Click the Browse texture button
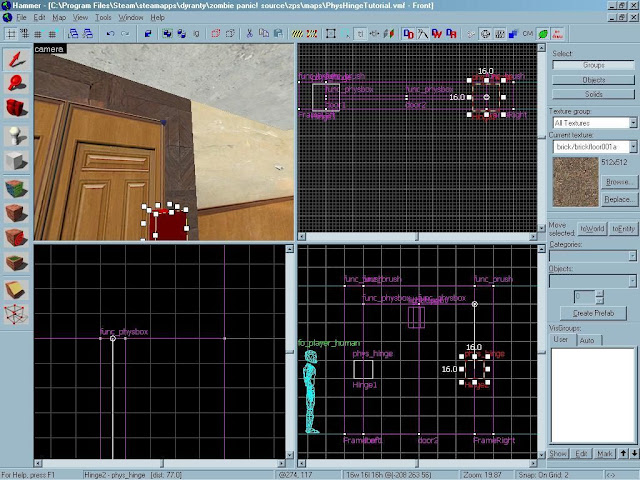640x480 pixels. (618, 182)
